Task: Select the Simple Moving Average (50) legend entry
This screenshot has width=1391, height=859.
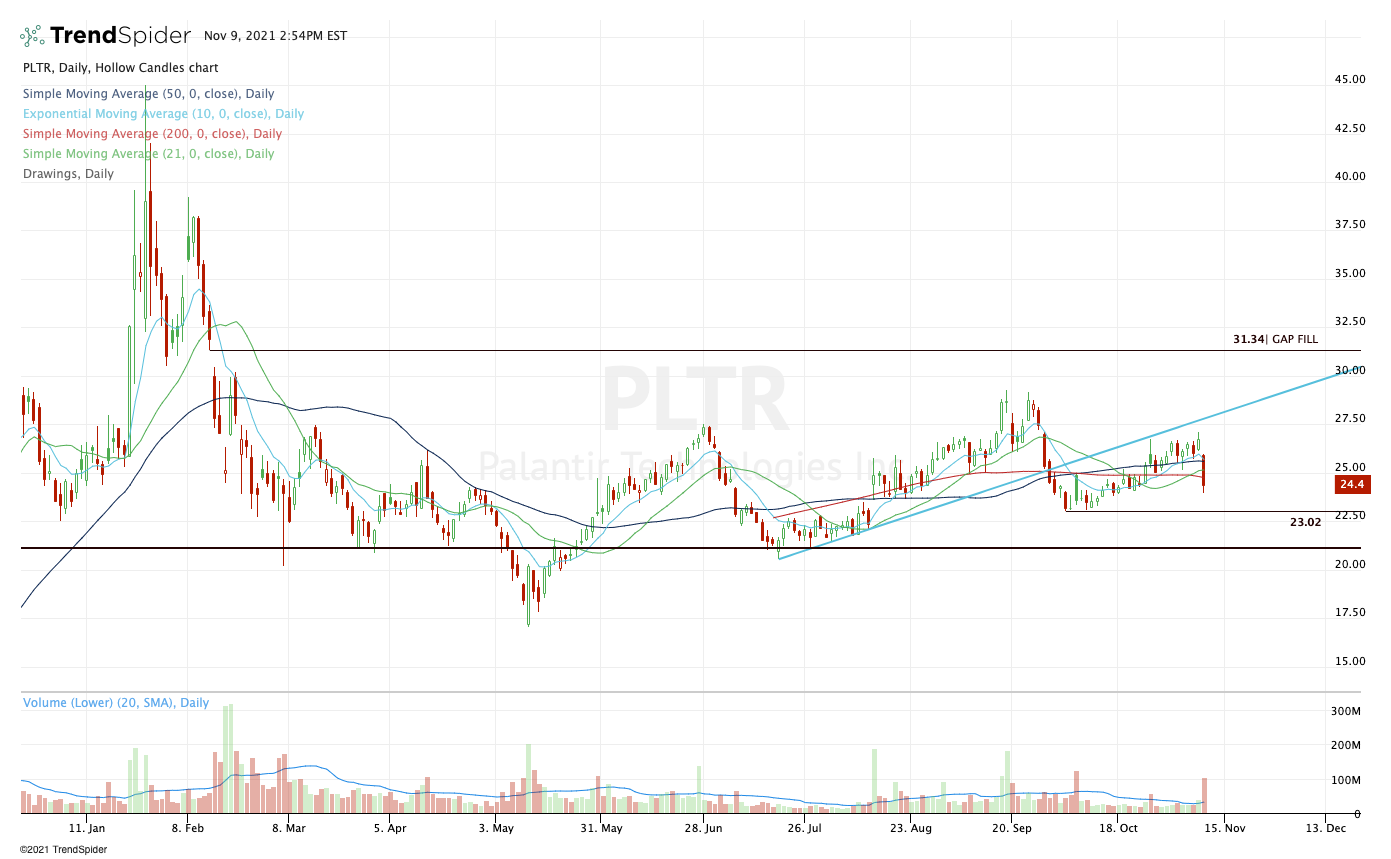Action: click(x=149, y=94)
